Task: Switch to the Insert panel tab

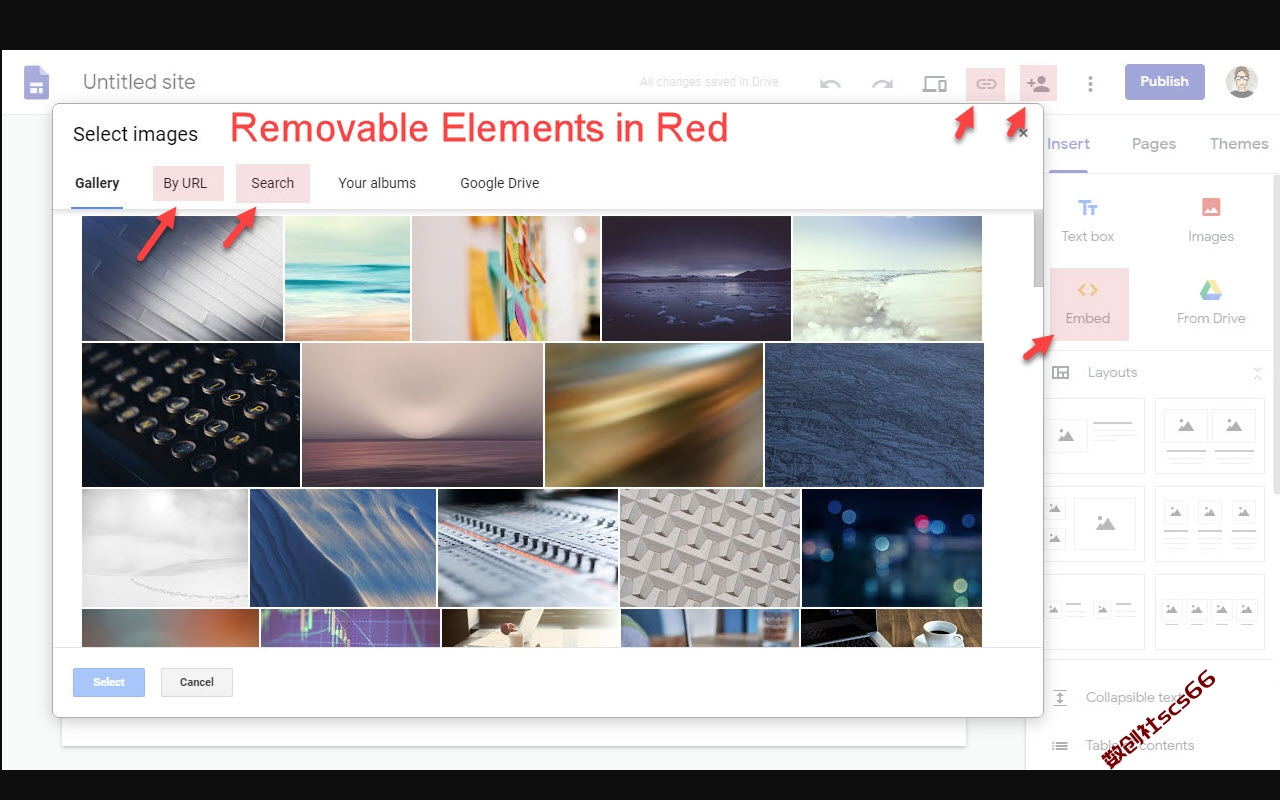Action: [x=1068, y=144]
